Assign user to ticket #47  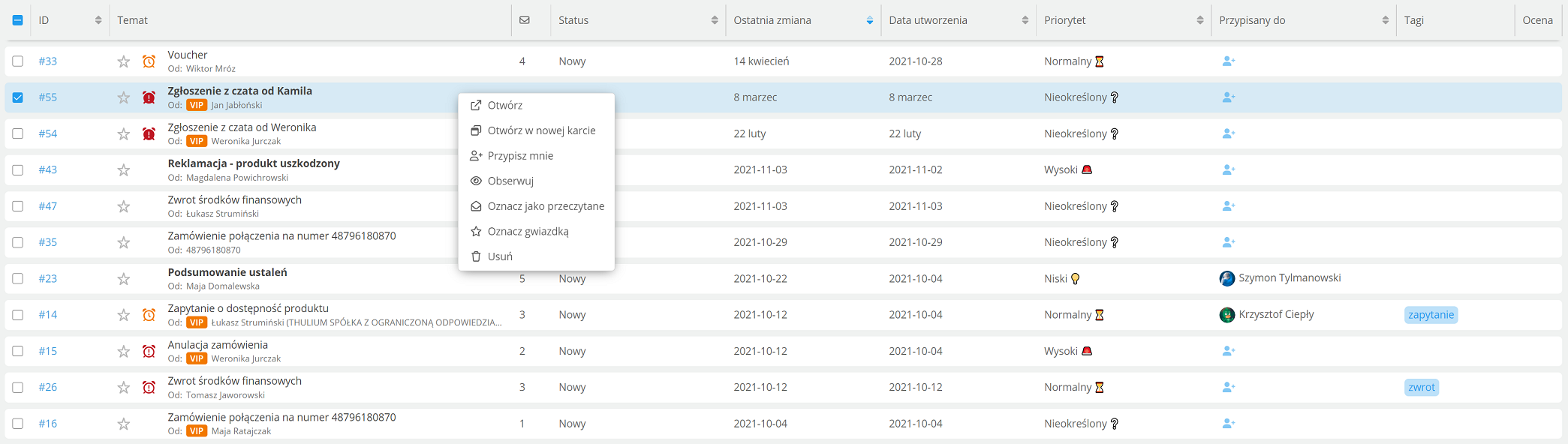click(1229, 206)
